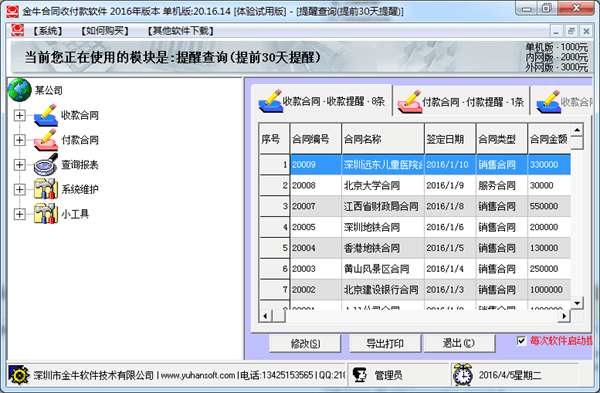Click the 合同名称 column header
The height and width of the screenshot is (393, 600).
click(x=383, y=139)
